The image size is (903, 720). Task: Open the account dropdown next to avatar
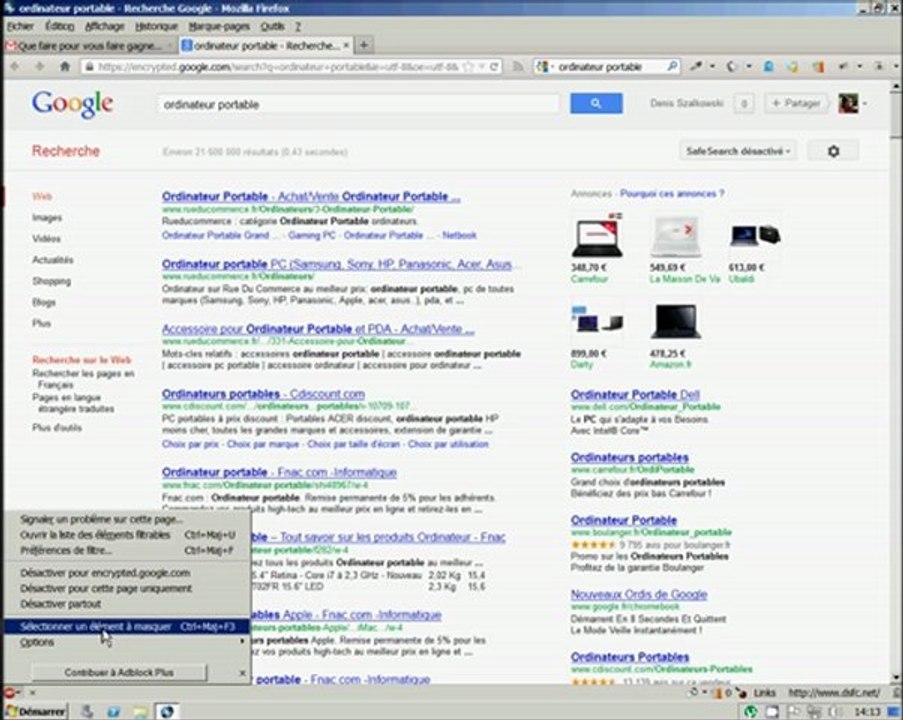pyautogui.click(x=864, y=104)
